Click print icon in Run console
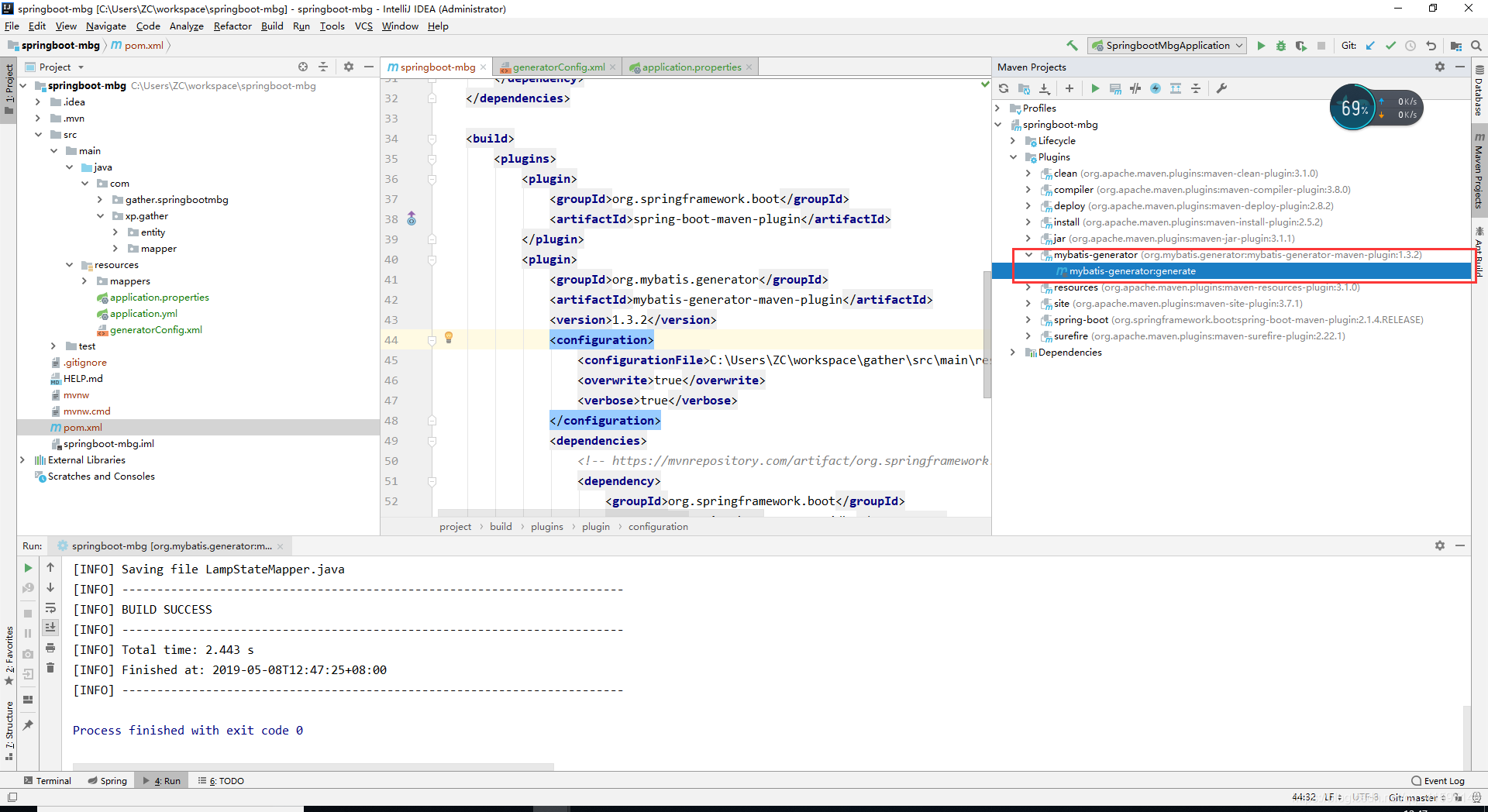1488x812 pixels. pos(50,648)
